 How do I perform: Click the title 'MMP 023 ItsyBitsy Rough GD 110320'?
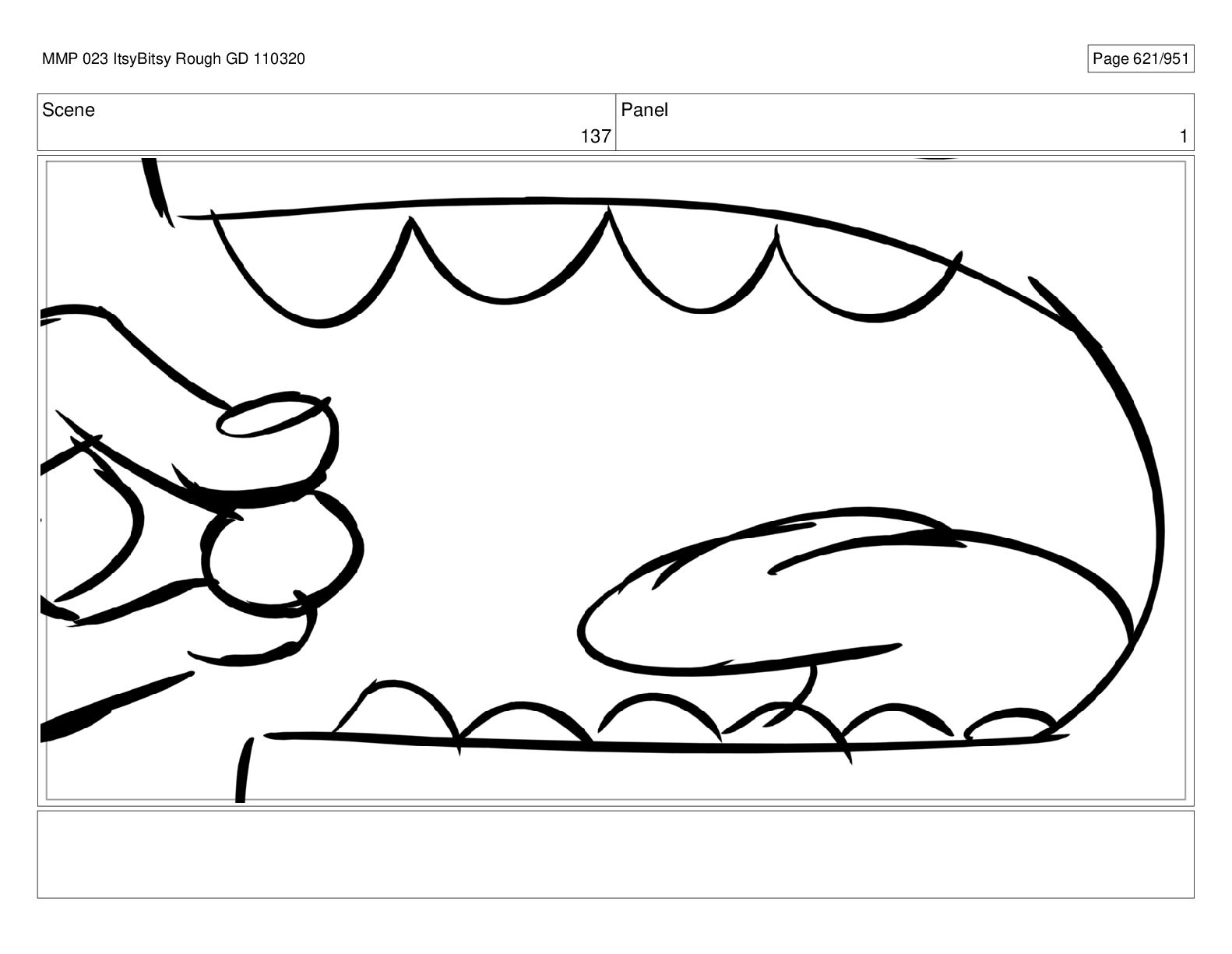[174, 59]
